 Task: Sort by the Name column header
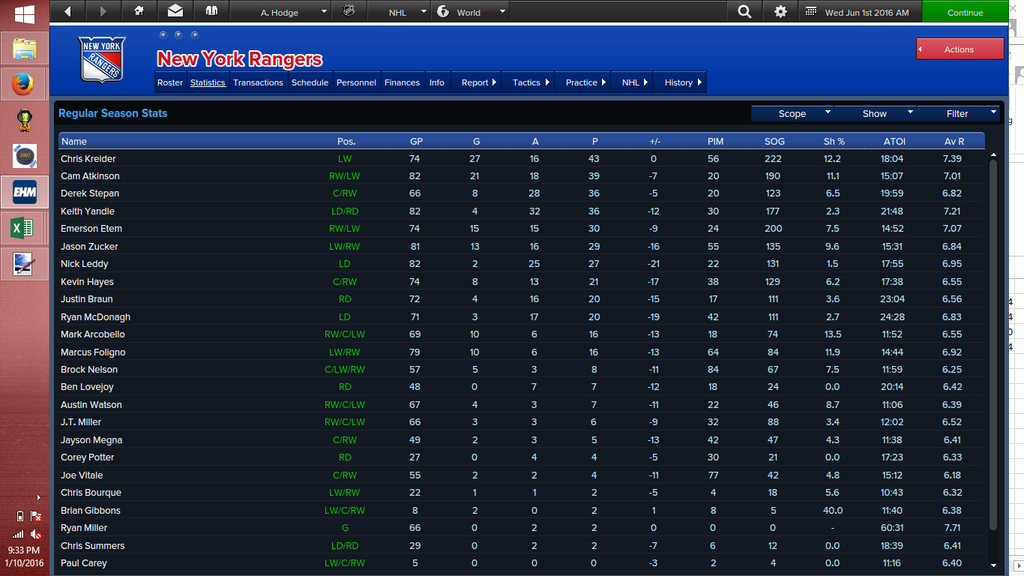point(74,141)
